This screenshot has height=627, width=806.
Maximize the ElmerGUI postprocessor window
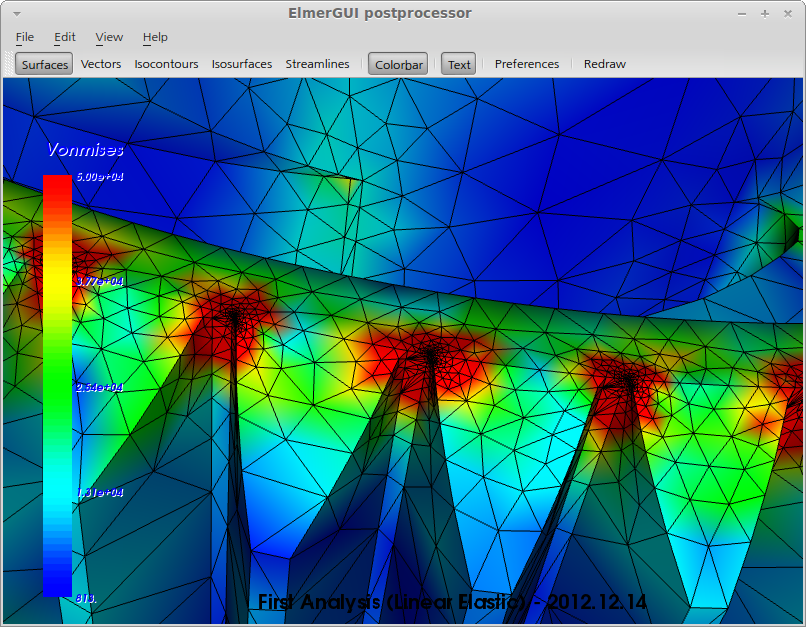click(x=765, y=14)
